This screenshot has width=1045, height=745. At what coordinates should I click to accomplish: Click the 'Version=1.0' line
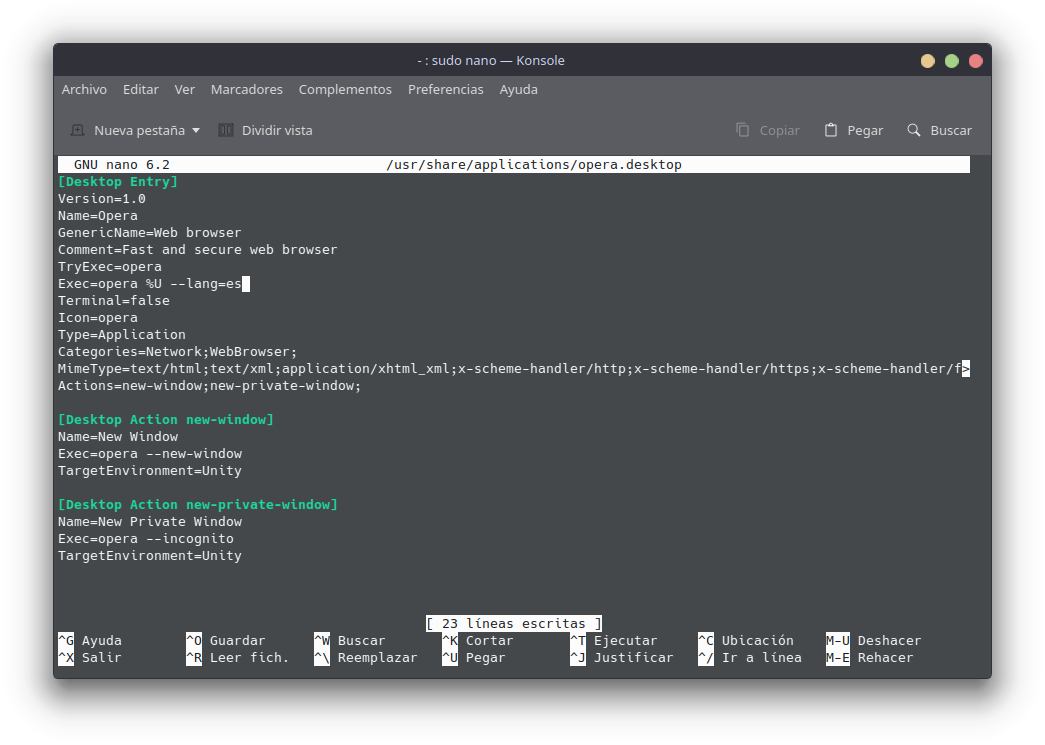click(102, 199)
